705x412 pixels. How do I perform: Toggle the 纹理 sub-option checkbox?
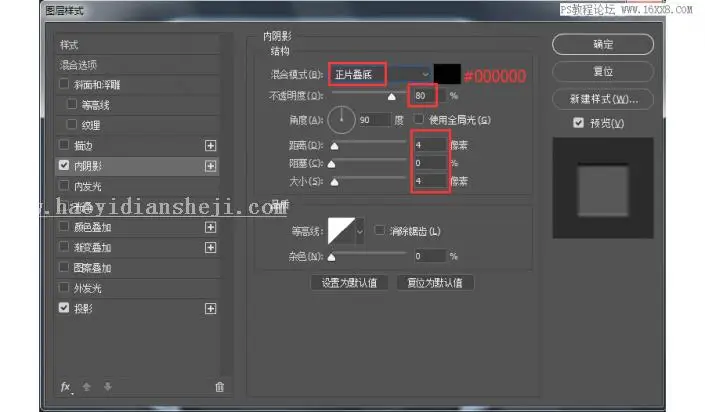[x=71, y=124]
